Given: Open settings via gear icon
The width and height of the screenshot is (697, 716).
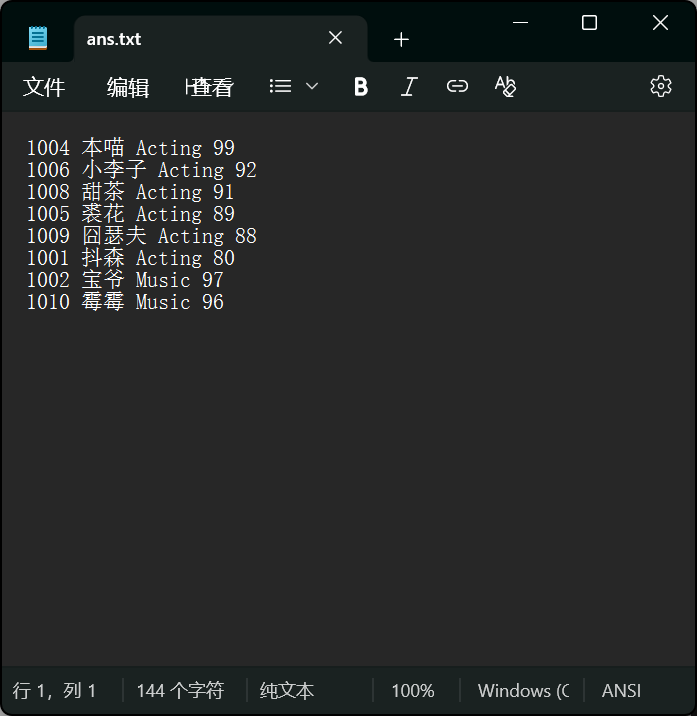Looking at the screenshot, I should 660,86.
